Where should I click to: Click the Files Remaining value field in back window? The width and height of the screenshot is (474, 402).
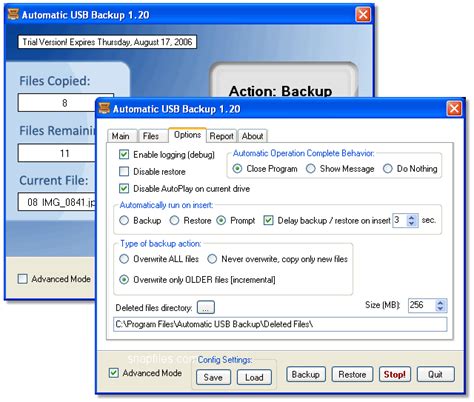pyautogui.click(x=57, y=153)
